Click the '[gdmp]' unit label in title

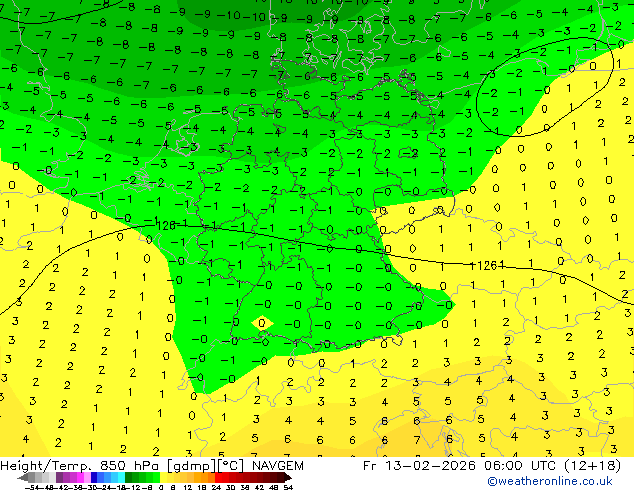(191, 466)
